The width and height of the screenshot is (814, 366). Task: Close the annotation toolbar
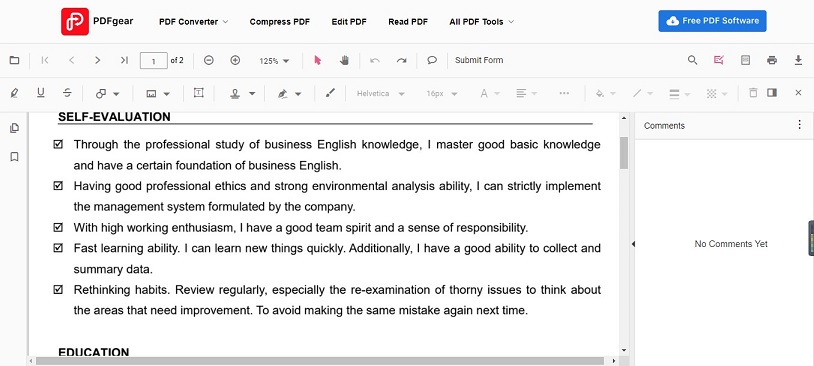(798, 93)
